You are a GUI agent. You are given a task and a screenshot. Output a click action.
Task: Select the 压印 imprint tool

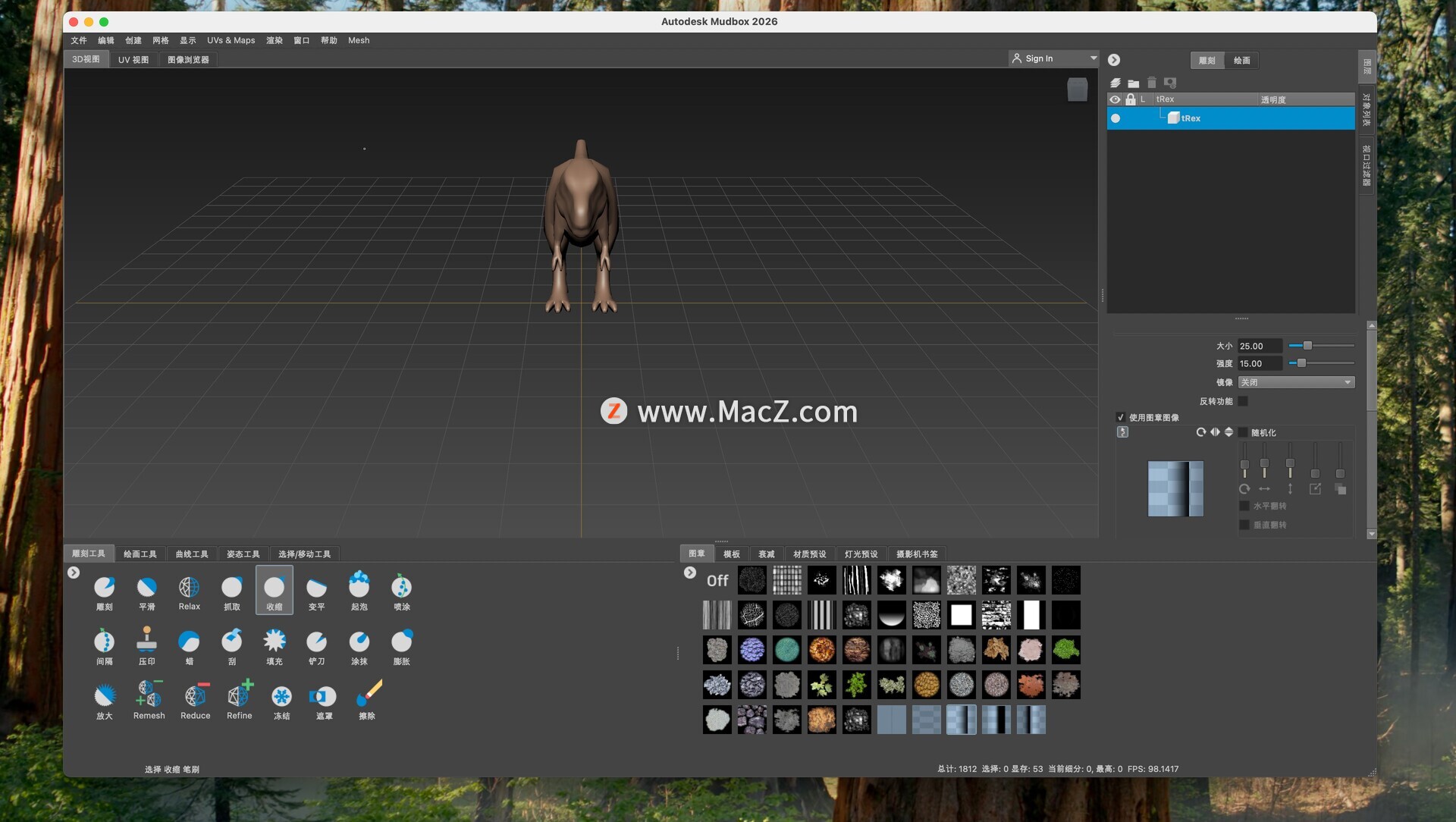[x=147, y=647]
